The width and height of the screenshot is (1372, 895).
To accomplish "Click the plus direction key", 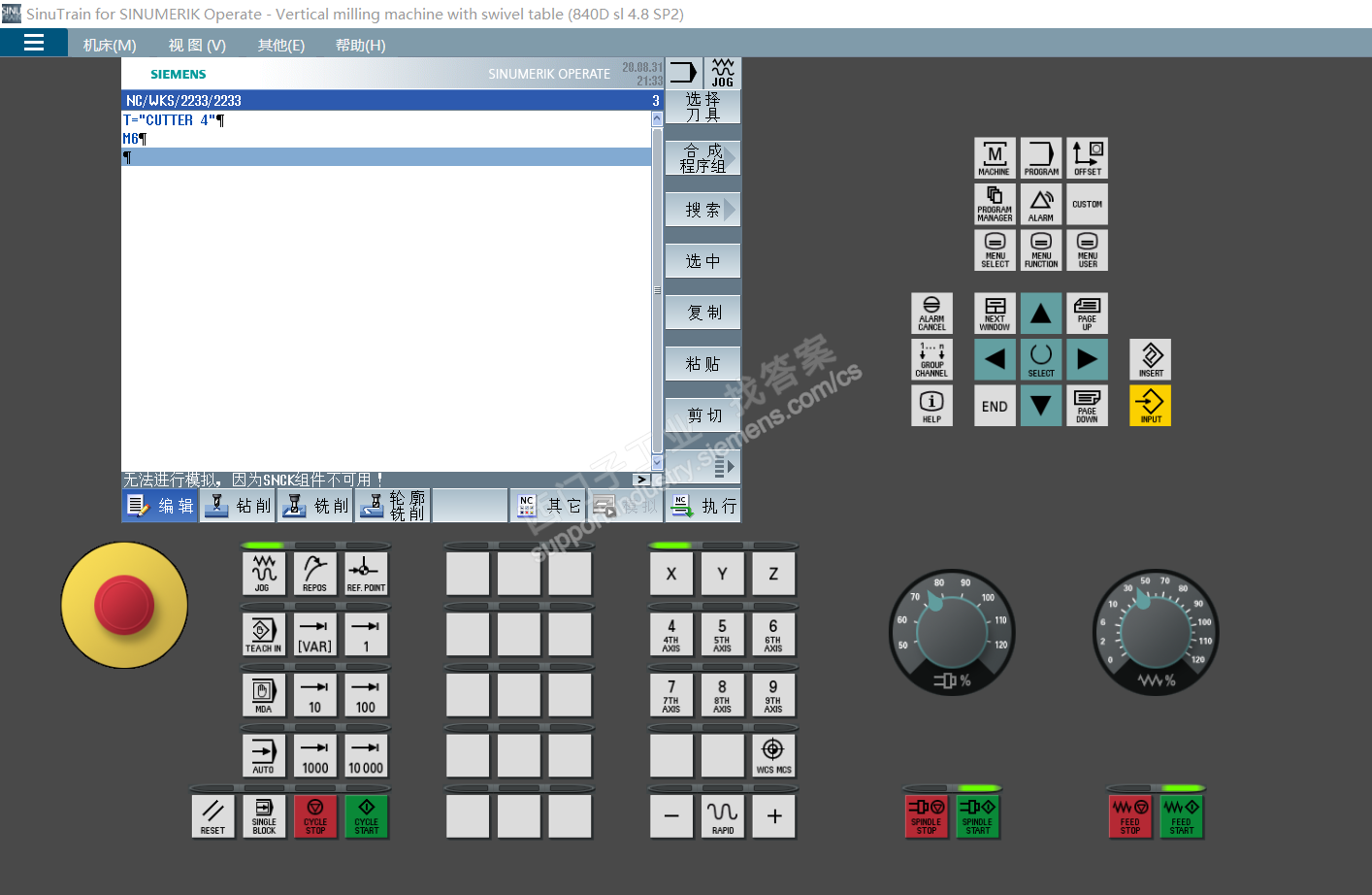I will 773,816.
